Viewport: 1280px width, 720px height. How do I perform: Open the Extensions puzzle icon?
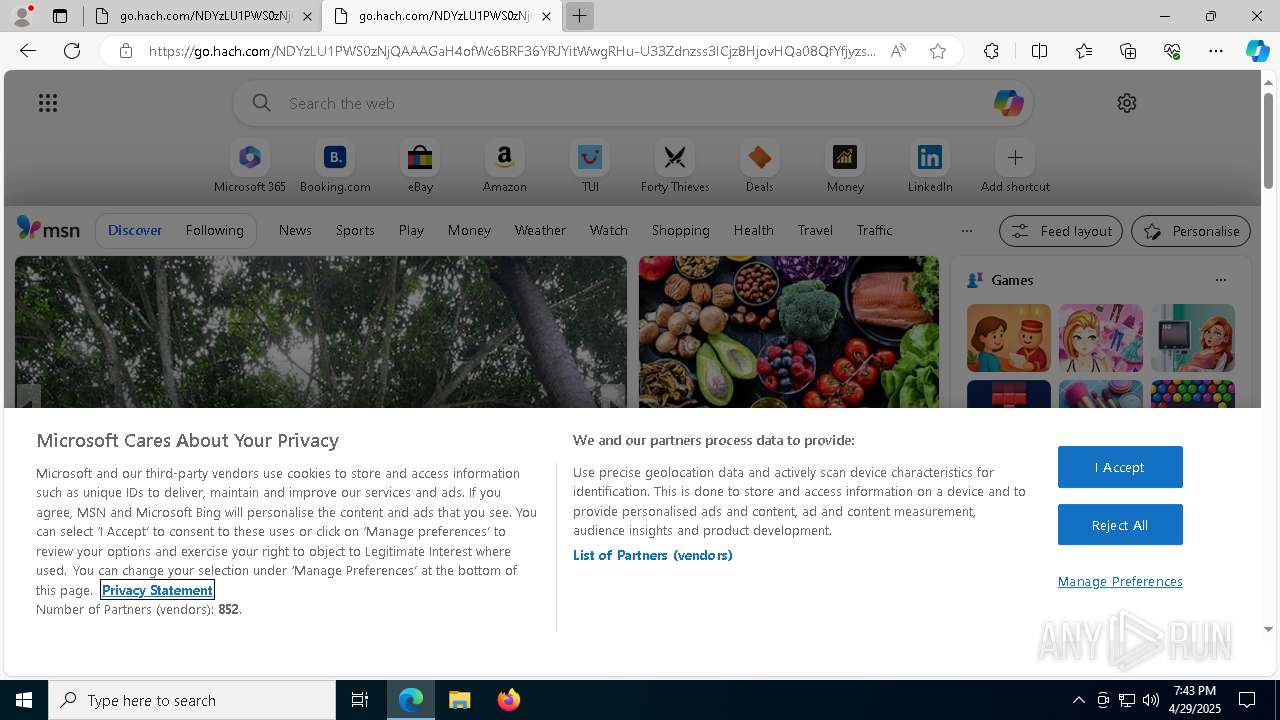(991, 51)
